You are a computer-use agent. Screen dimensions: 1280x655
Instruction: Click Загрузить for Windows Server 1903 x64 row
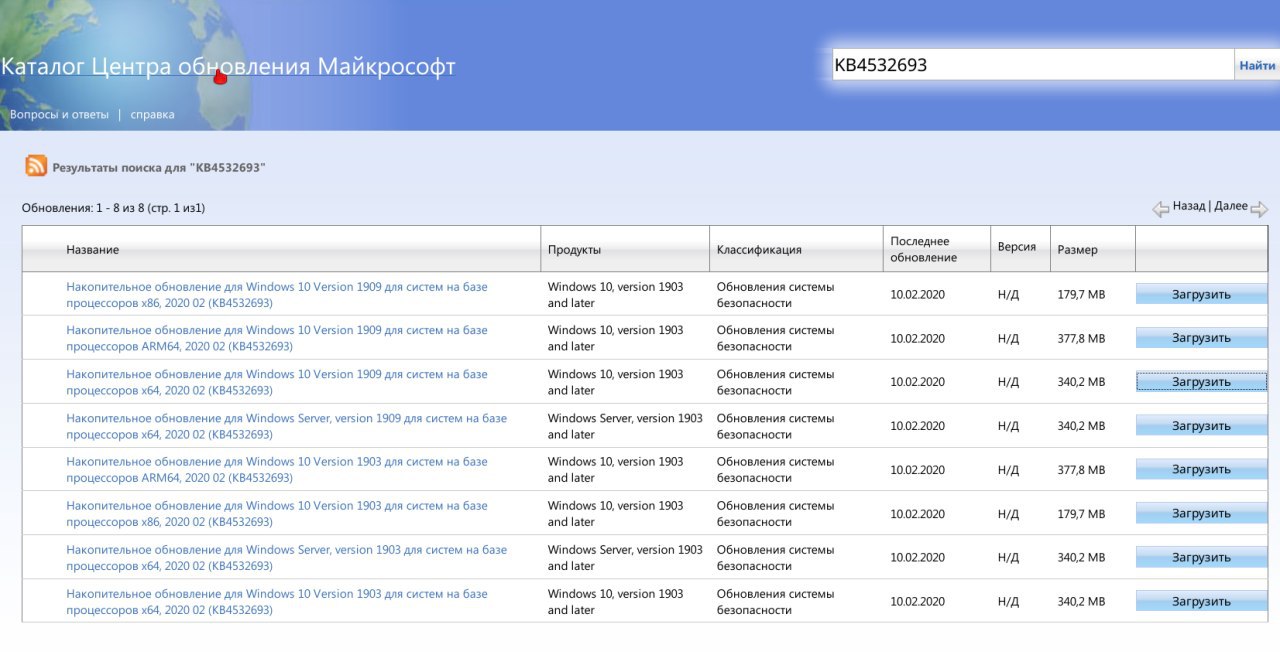point(1201,558)
